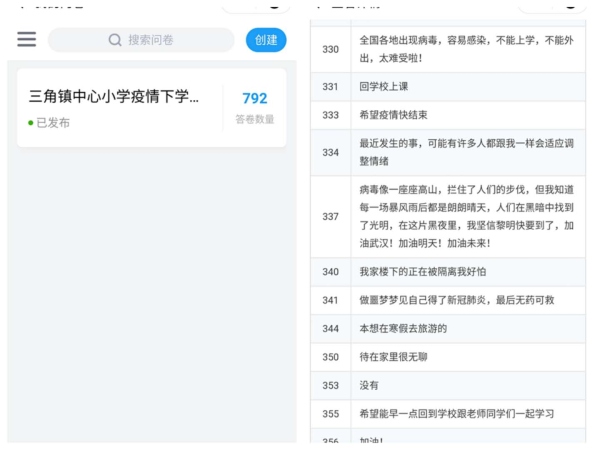Screen dimensions: 600x450
Task: Click the magnifier icon in search bar
Action: click(115, 40)
